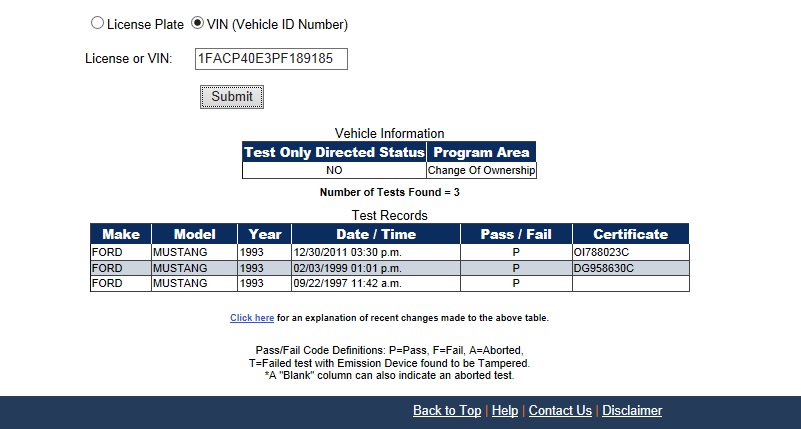Select the VIN (Vehicle ID Number) option
The width and height of the screenshot is (801, 429).
click(197, 23)
